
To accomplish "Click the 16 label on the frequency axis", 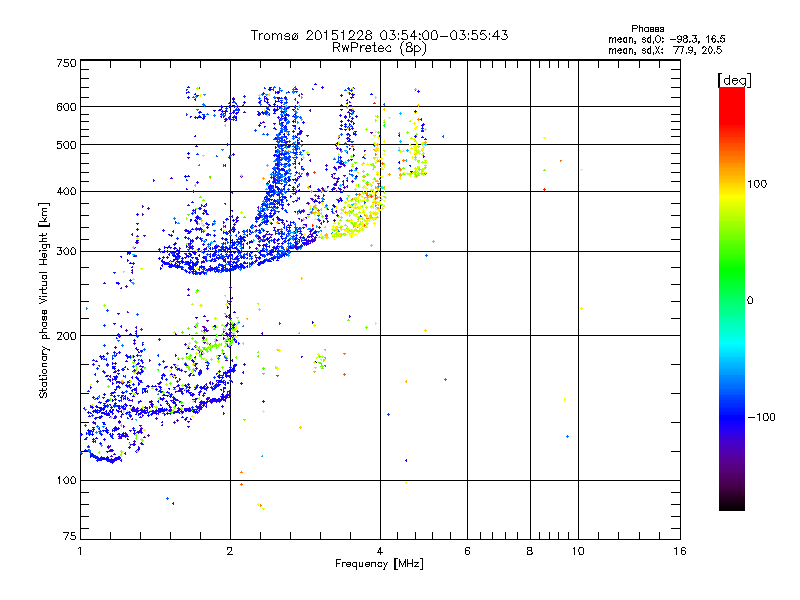I will point(680,552).
